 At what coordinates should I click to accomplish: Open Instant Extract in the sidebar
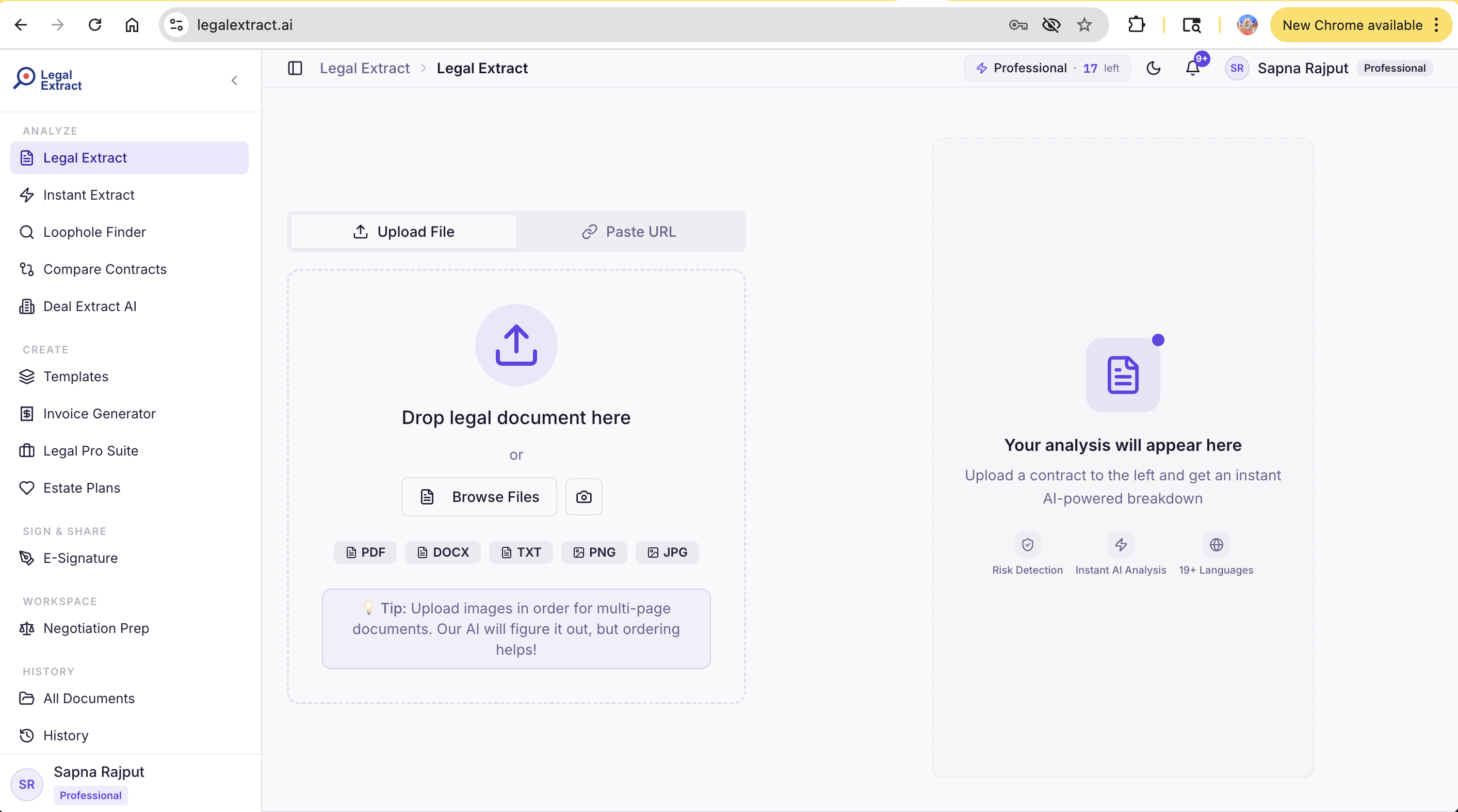coord(129,195)
